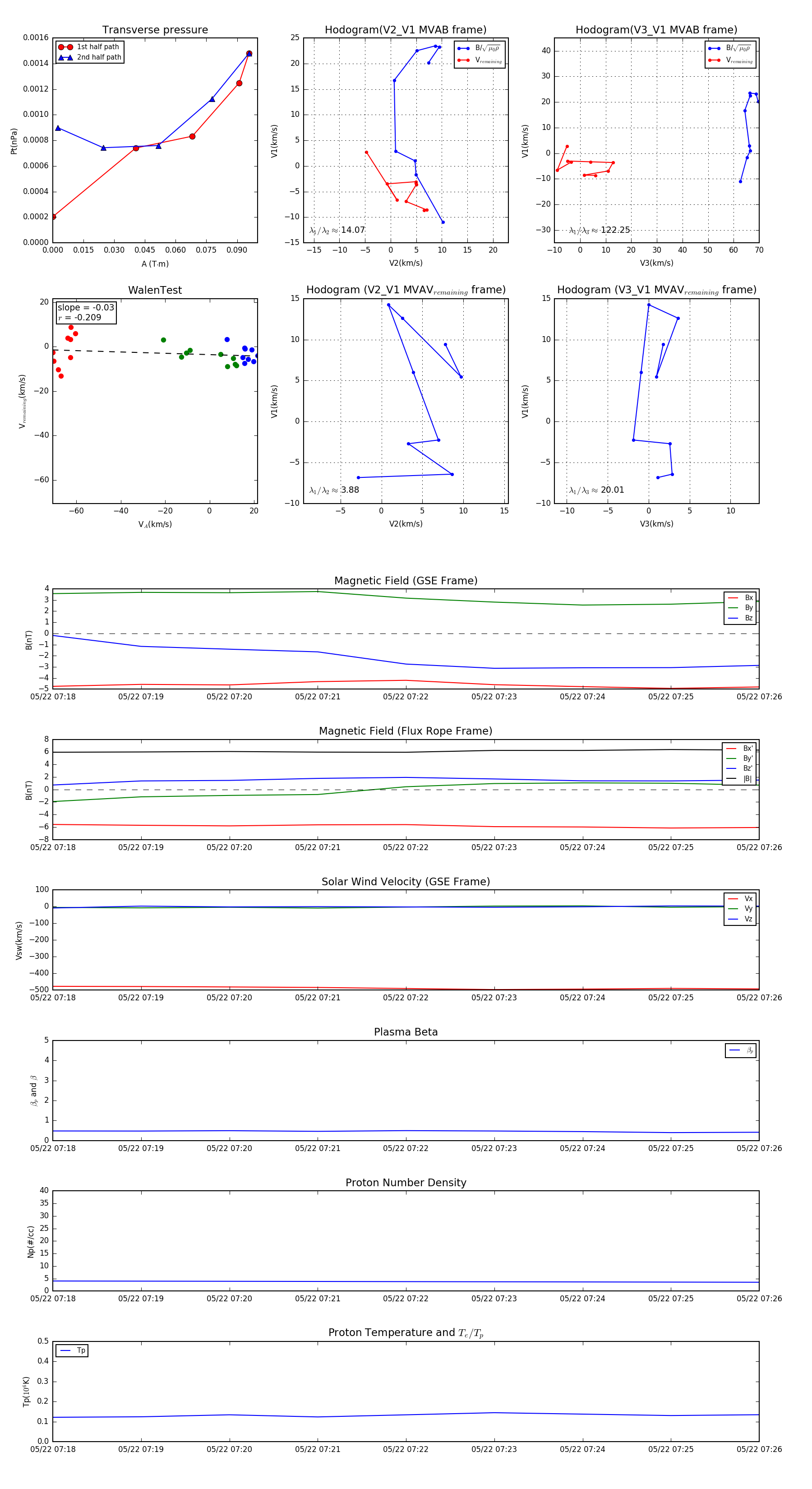
Task: Select the 'Bx' legend entry in GSE plot
Action: [x=740, y=598]
